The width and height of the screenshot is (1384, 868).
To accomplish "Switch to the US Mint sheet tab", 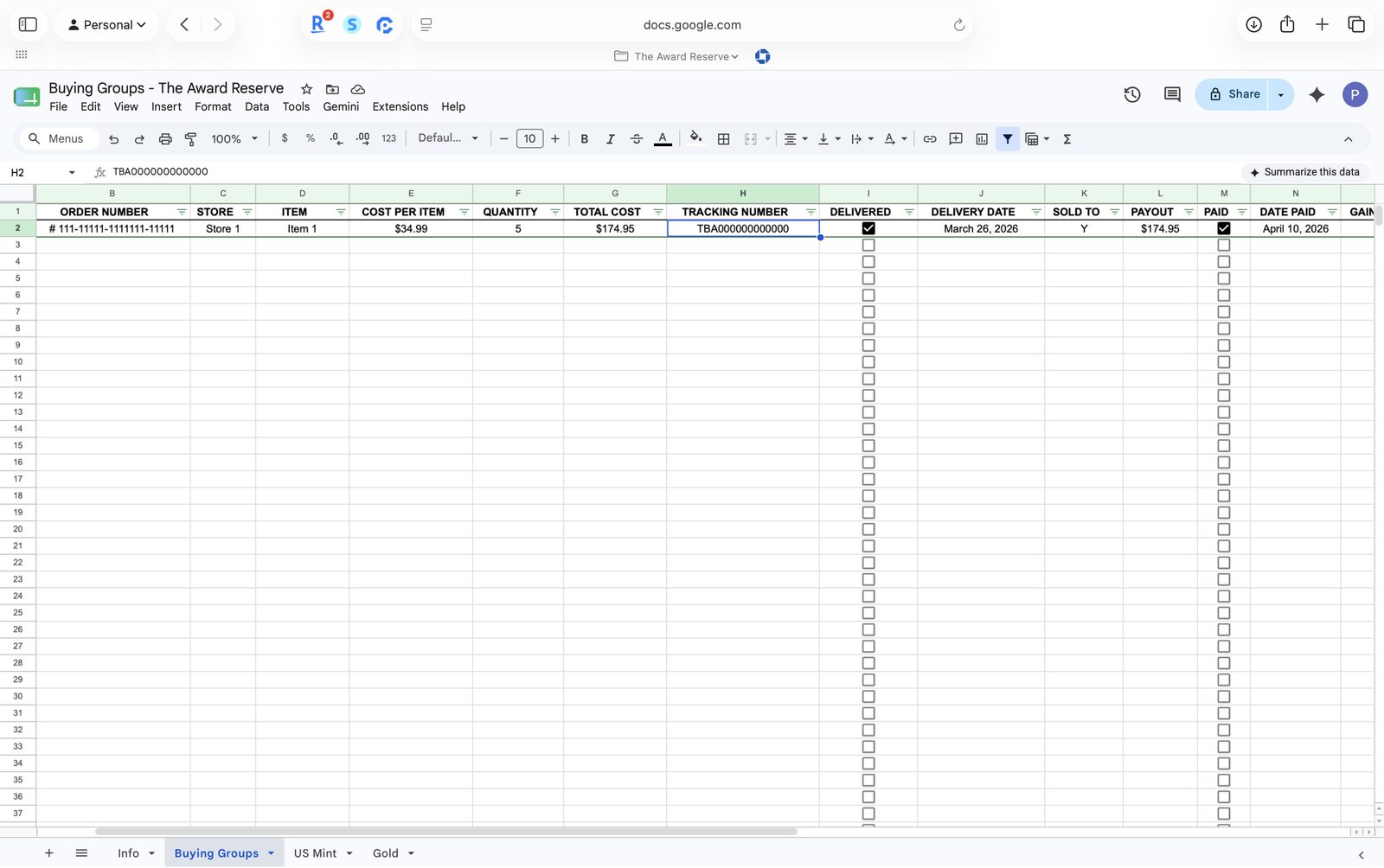I will point(315,853).
